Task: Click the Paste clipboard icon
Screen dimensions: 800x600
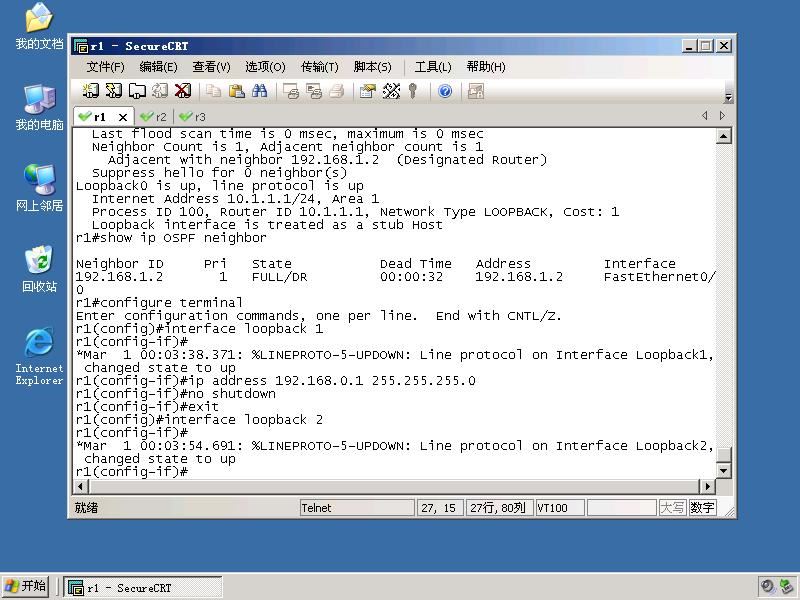Action: pyautogui.click(x=236, y=91)
